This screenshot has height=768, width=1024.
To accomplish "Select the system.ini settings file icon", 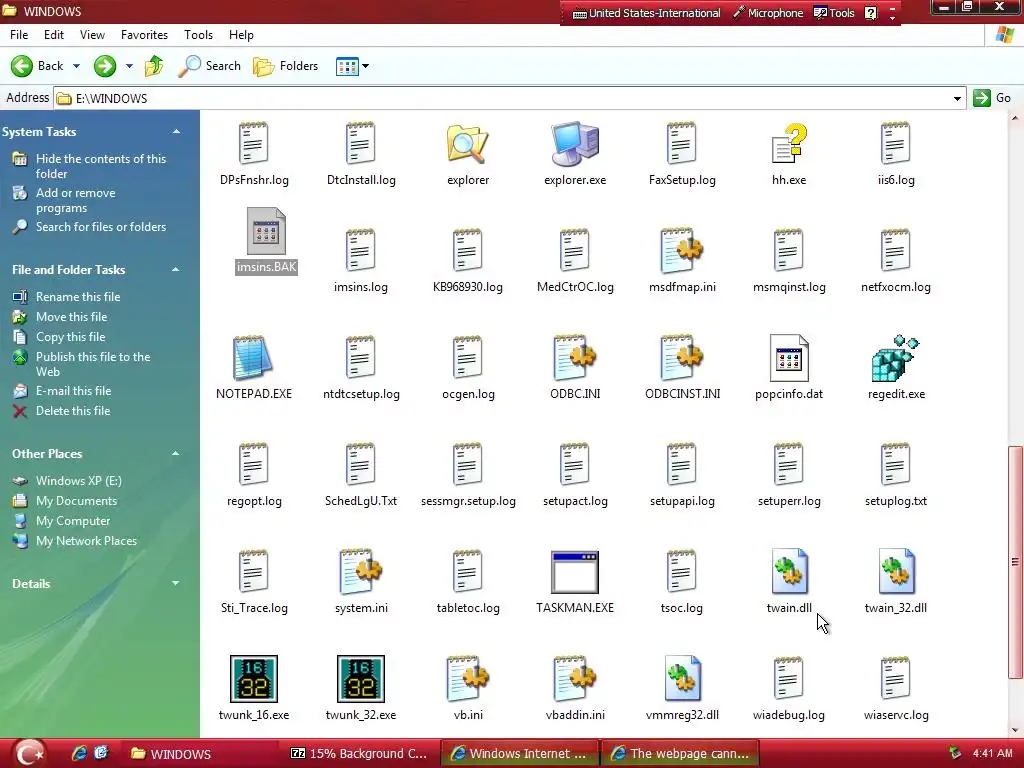I will coord(360,572).
